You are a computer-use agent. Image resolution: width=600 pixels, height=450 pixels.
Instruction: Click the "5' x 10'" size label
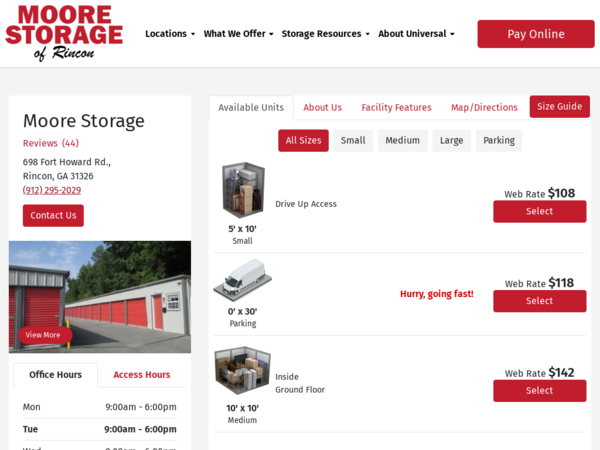[x=242, y=229]
